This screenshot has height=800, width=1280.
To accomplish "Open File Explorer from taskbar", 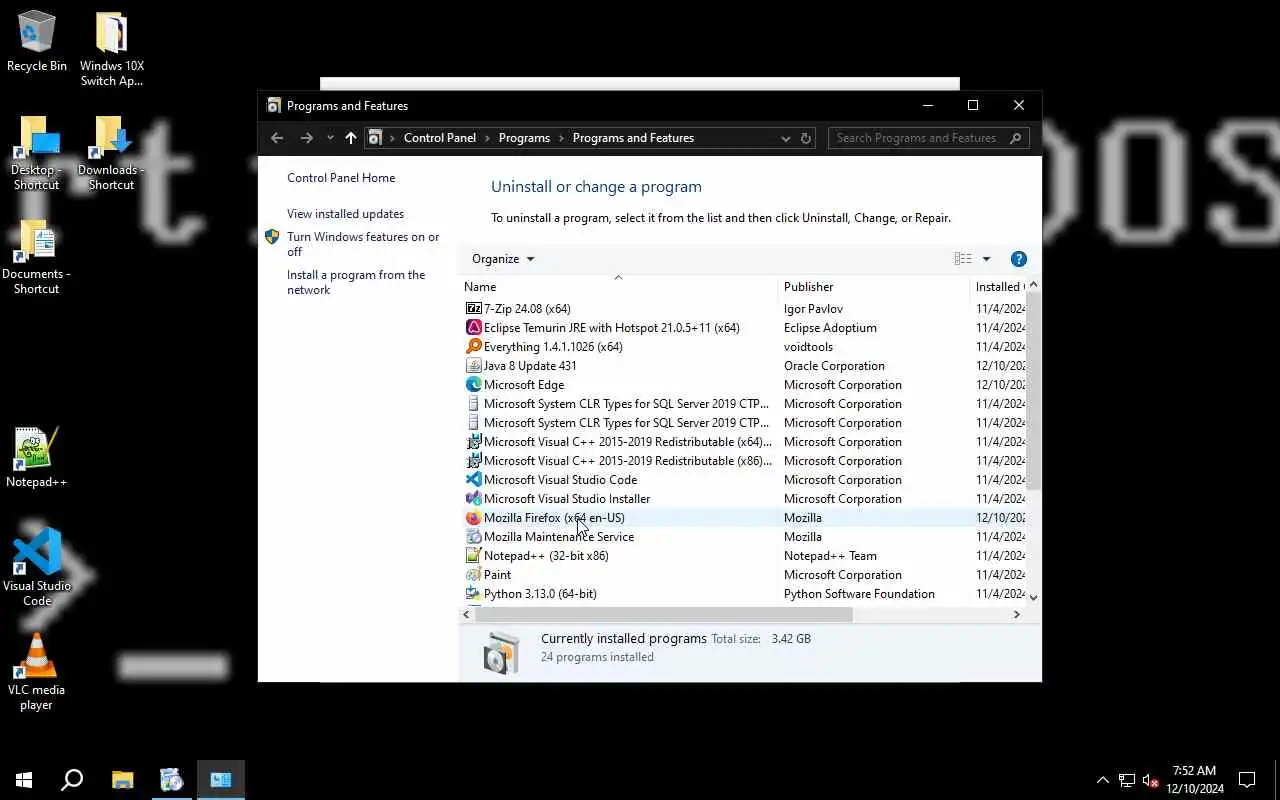I will tap(122, 780).
